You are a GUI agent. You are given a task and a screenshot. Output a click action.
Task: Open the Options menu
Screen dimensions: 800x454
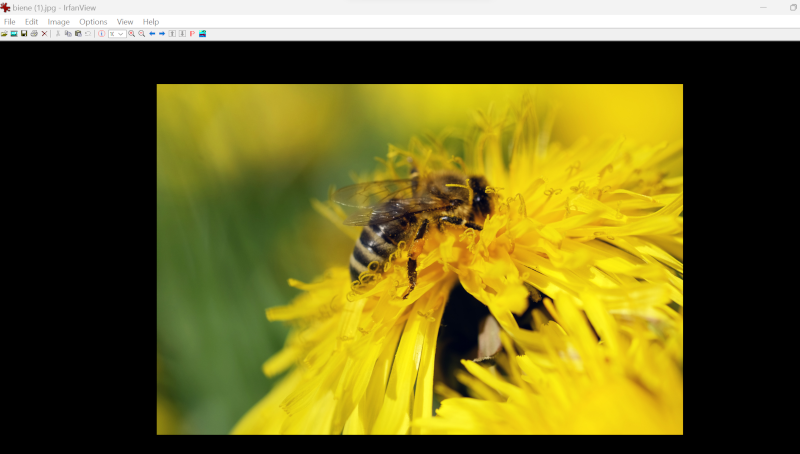click(x=93, y=22)
